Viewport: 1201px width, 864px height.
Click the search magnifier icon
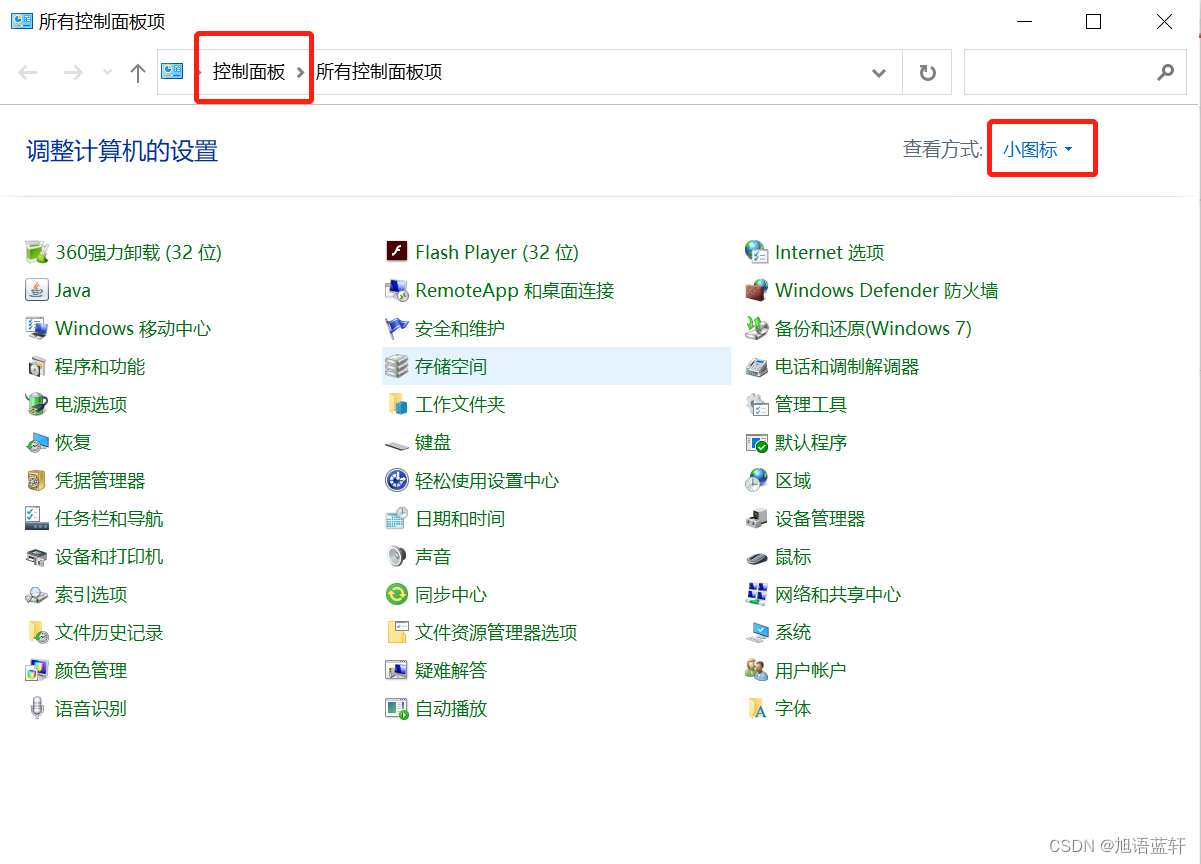coord(1165,72)
